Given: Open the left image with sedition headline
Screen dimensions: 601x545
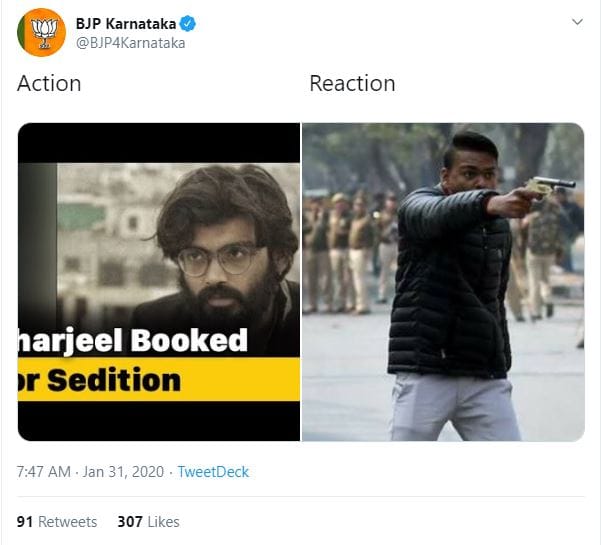Looking at the screenshot, I should [159, 281].
